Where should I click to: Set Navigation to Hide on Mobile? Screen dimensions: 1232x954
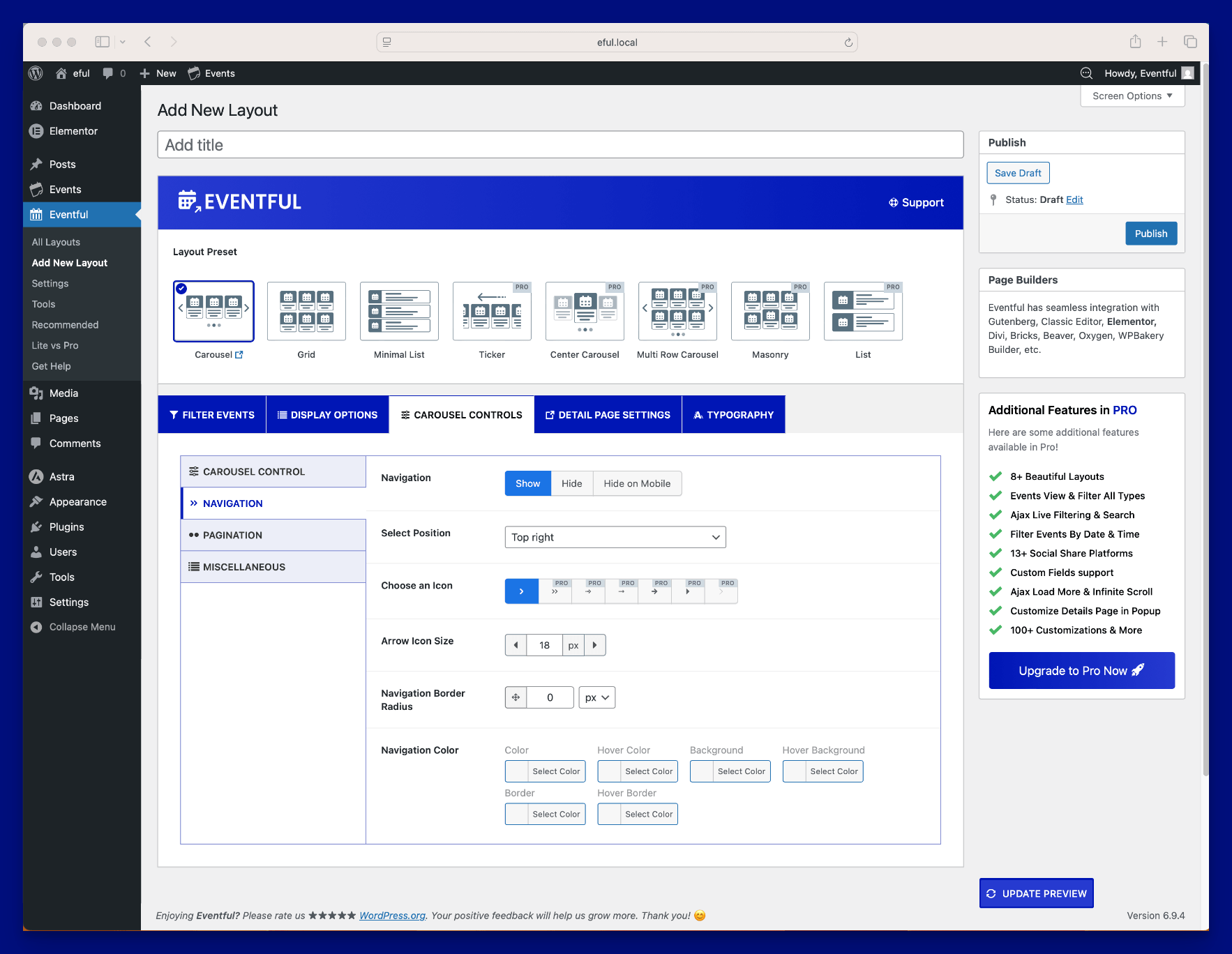pyautogui.click(x=636, y=483)
